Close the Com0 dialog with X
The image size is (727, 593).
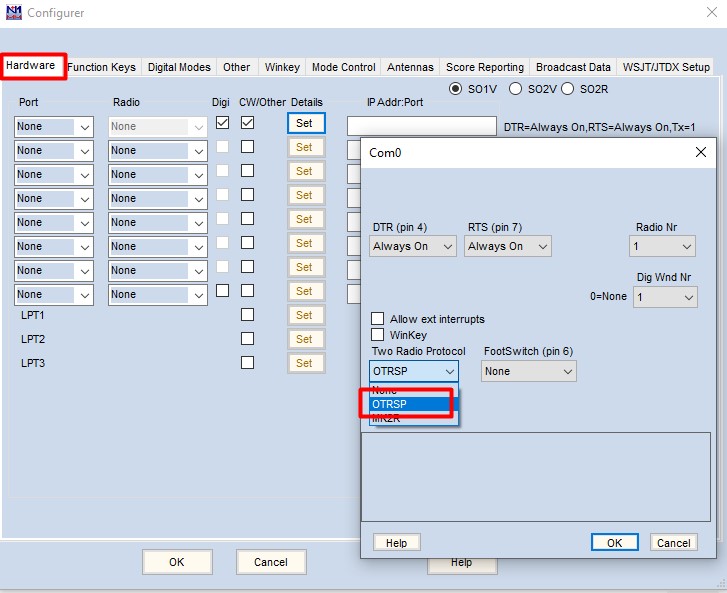point(700,152)
